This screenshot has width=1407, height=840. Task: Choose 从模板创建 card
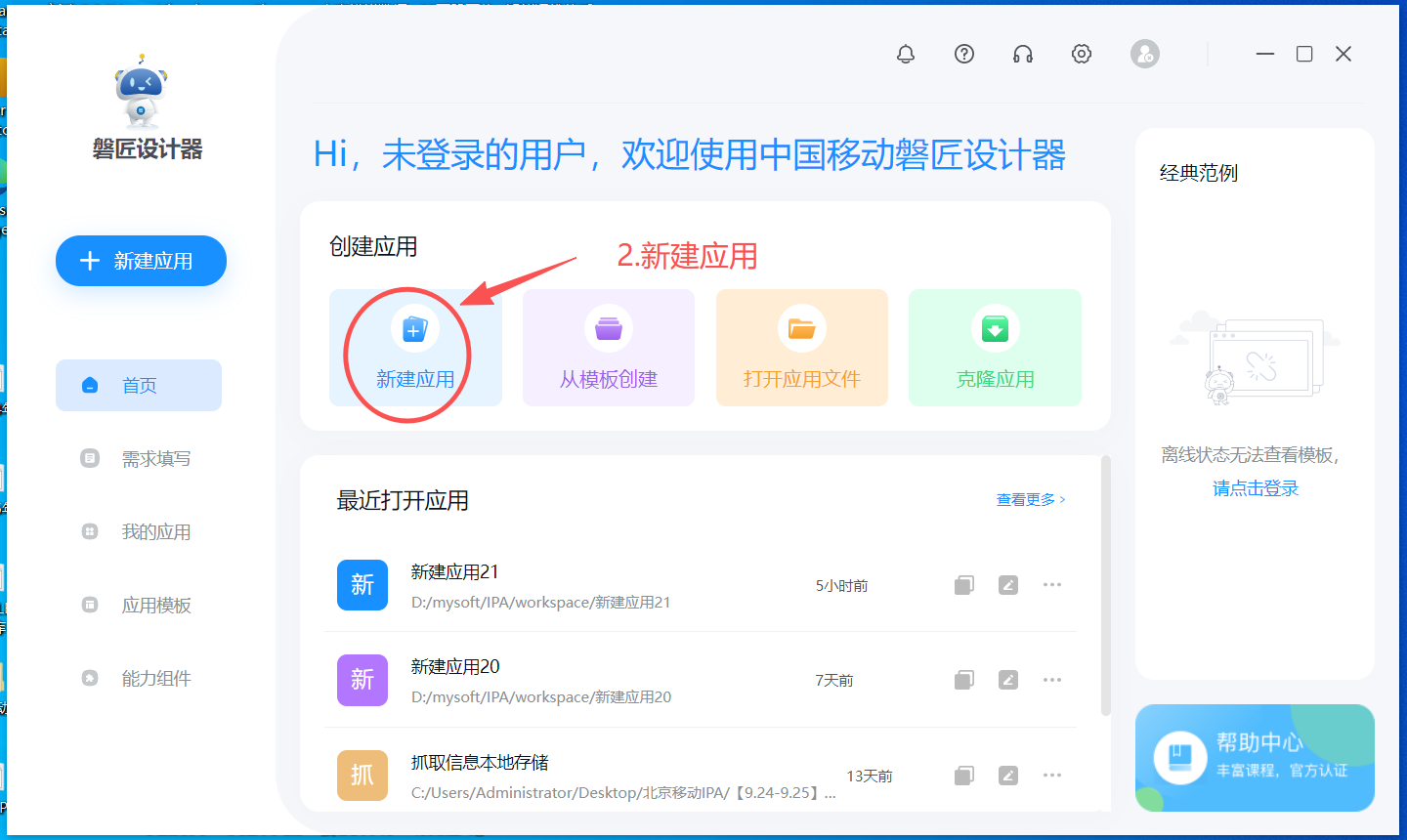[609, 348]
